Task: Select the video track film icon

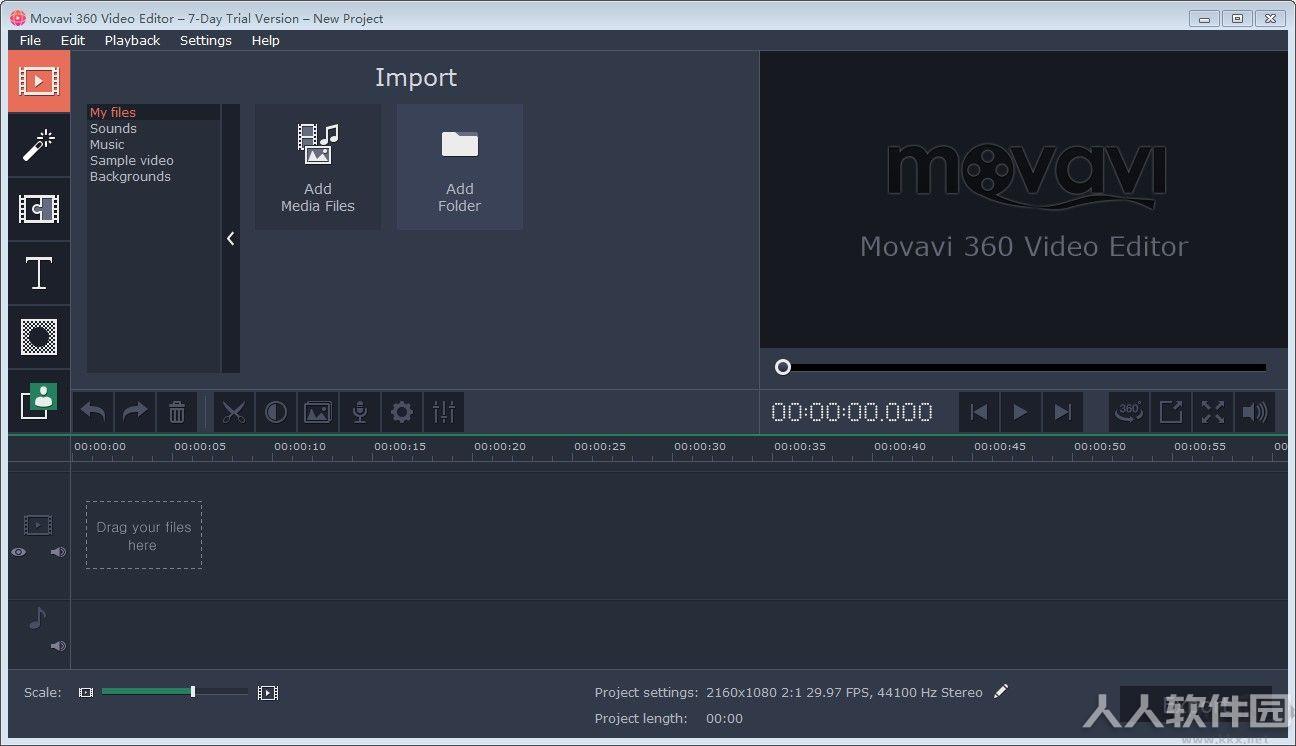Action: (x=38, y=524)
